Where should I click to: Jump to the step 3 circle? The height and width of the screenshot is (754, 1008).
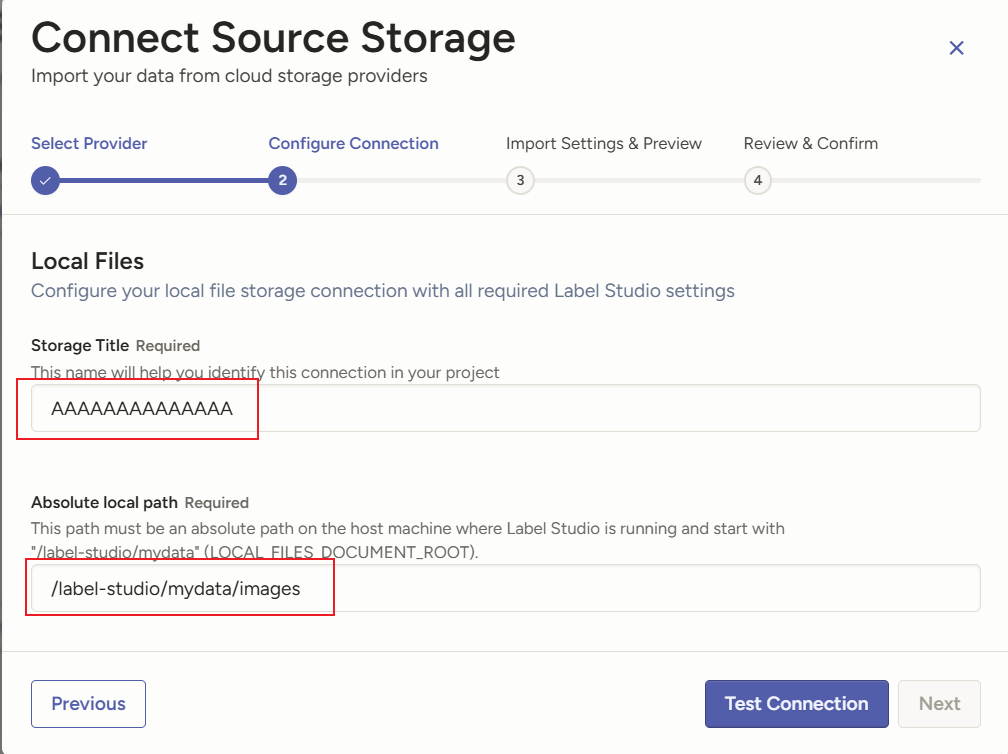[520, 181]
